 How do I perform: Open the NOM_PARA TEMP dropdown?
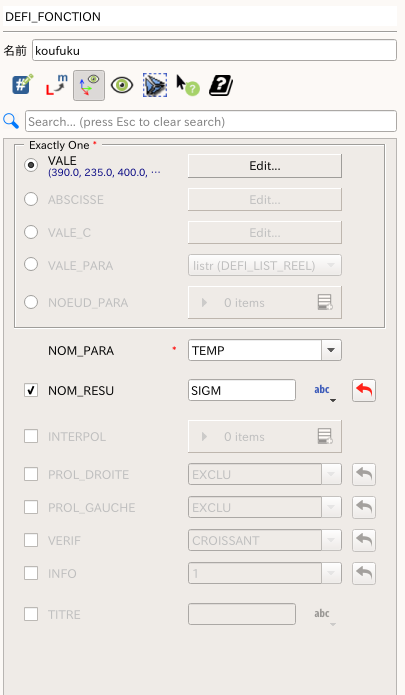click(x=265, y=350)
